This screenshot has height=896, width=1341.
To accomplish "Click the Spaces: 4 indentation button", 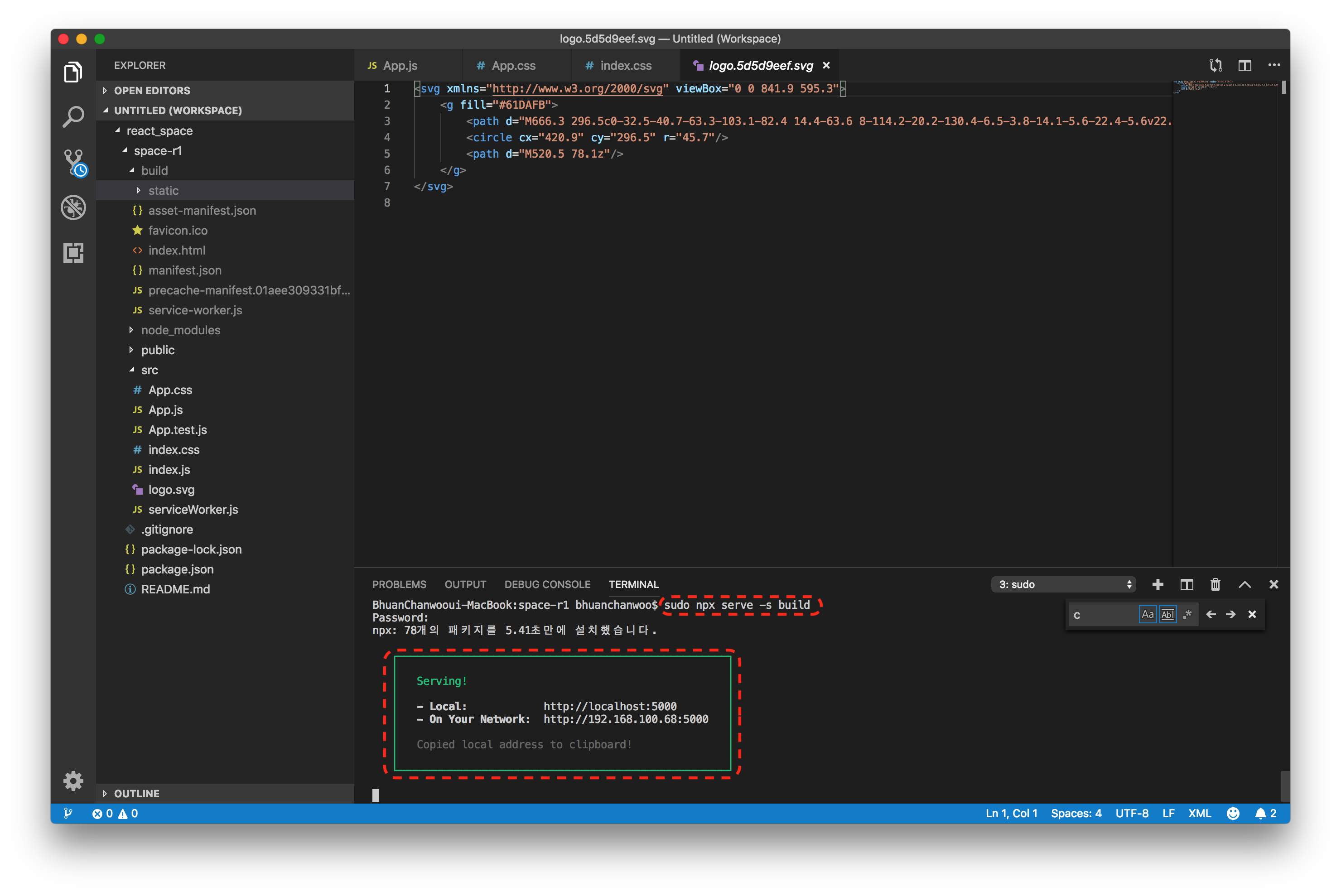I will click(x=1076, y=814).
